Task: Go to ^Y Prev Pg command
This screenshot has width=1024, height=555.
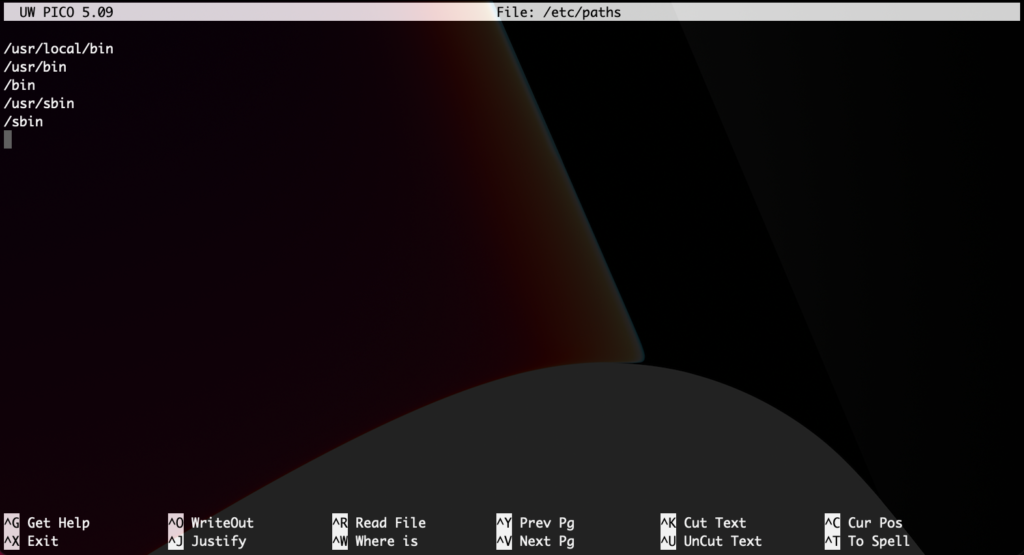Action: pyautogui.click(x=535, y=523)
